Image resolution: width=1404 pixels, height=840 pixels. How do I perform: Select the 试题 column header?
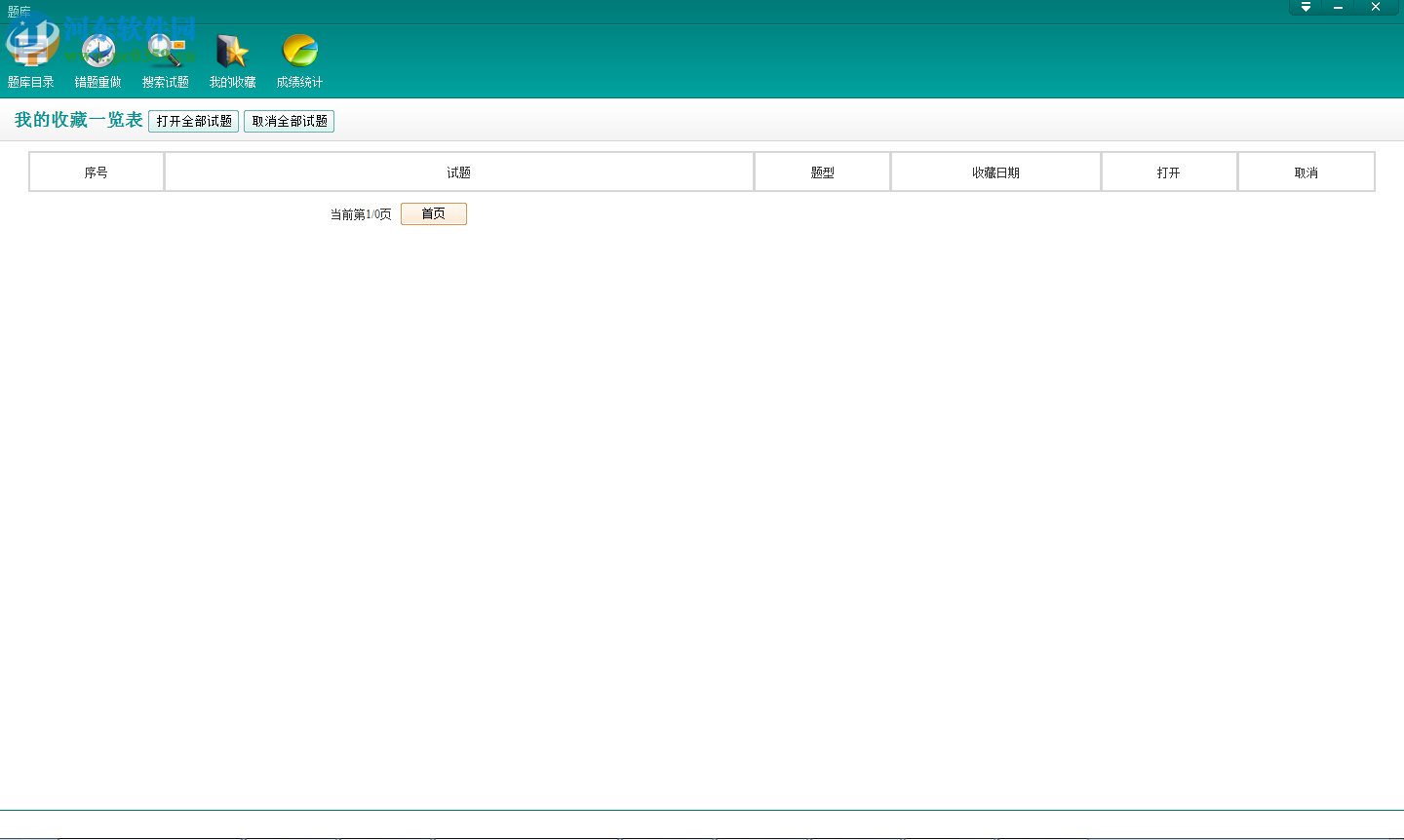(459, 172)
